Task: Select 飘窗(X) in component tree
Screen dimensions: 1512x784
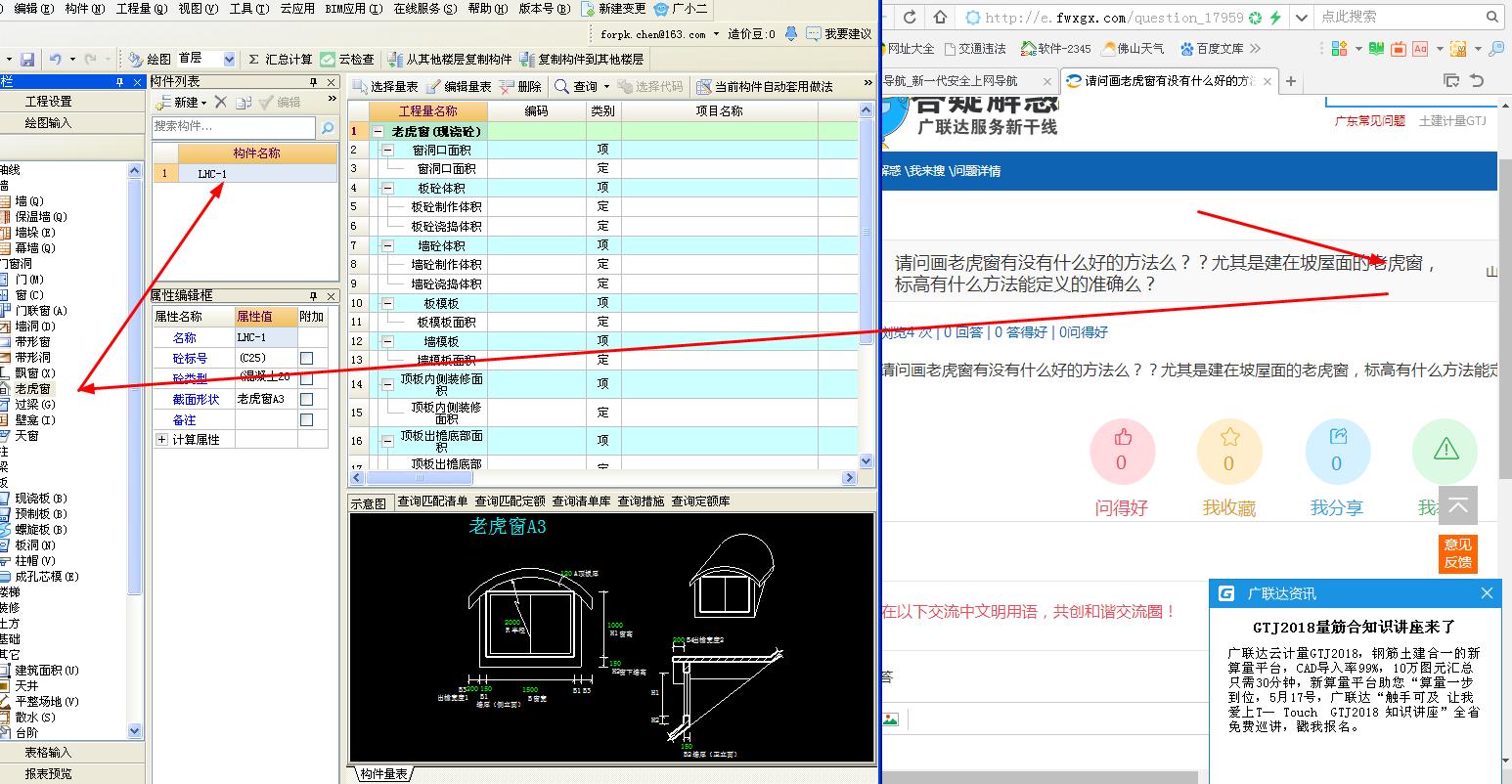Action: tap(35, 373)
